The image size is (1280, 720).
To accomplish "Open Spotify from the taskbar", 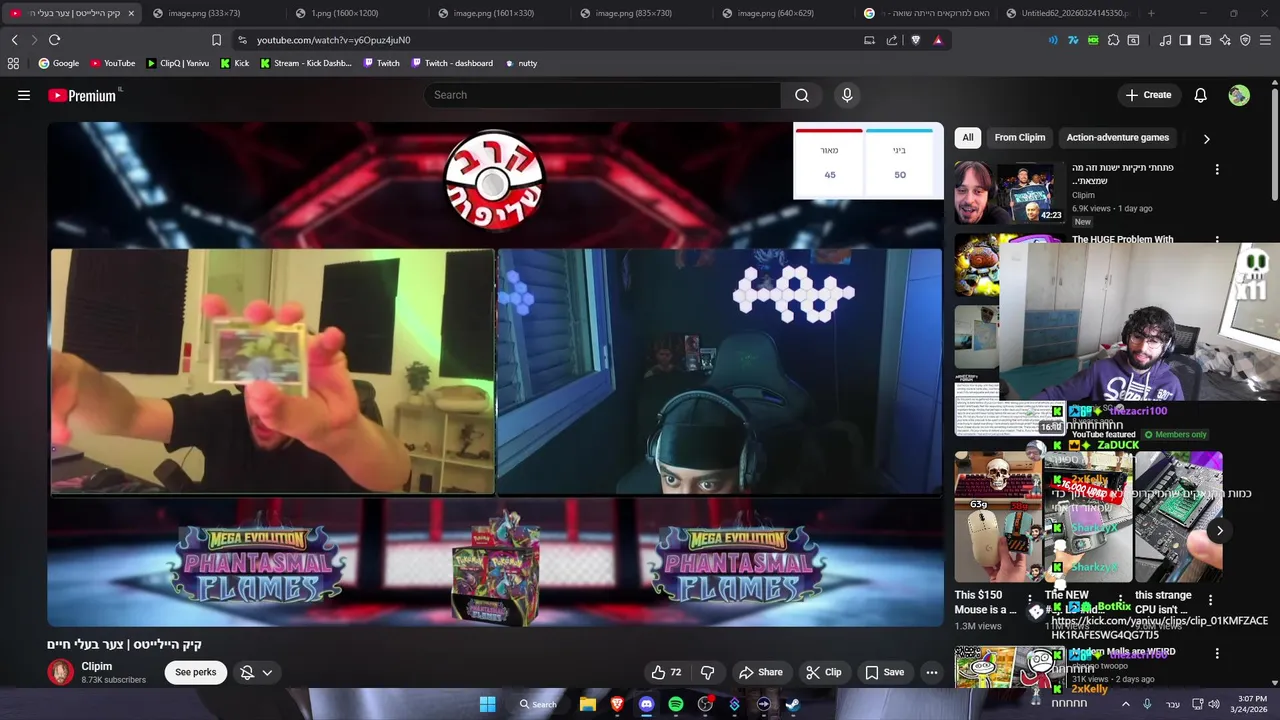I will (676, 704).
